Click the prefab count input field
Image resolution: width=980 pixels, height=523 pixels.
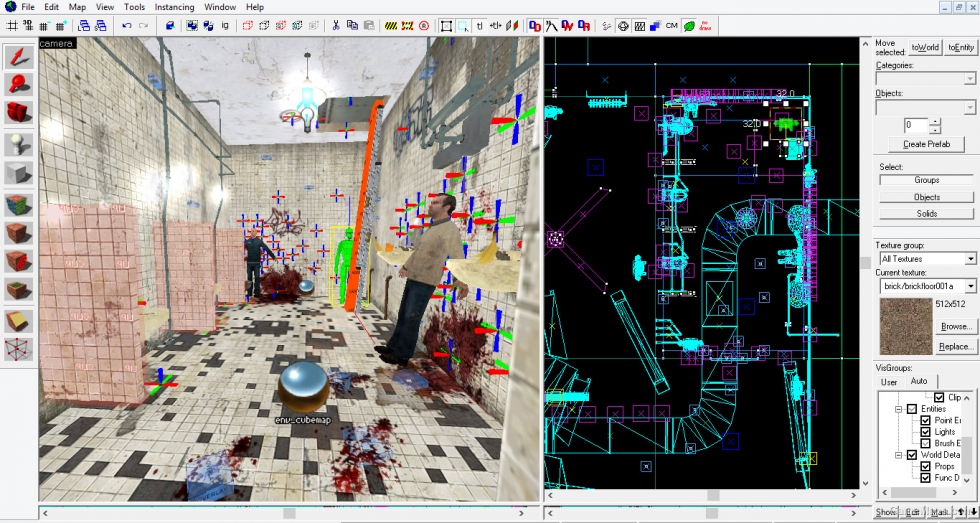pos(916,126)
